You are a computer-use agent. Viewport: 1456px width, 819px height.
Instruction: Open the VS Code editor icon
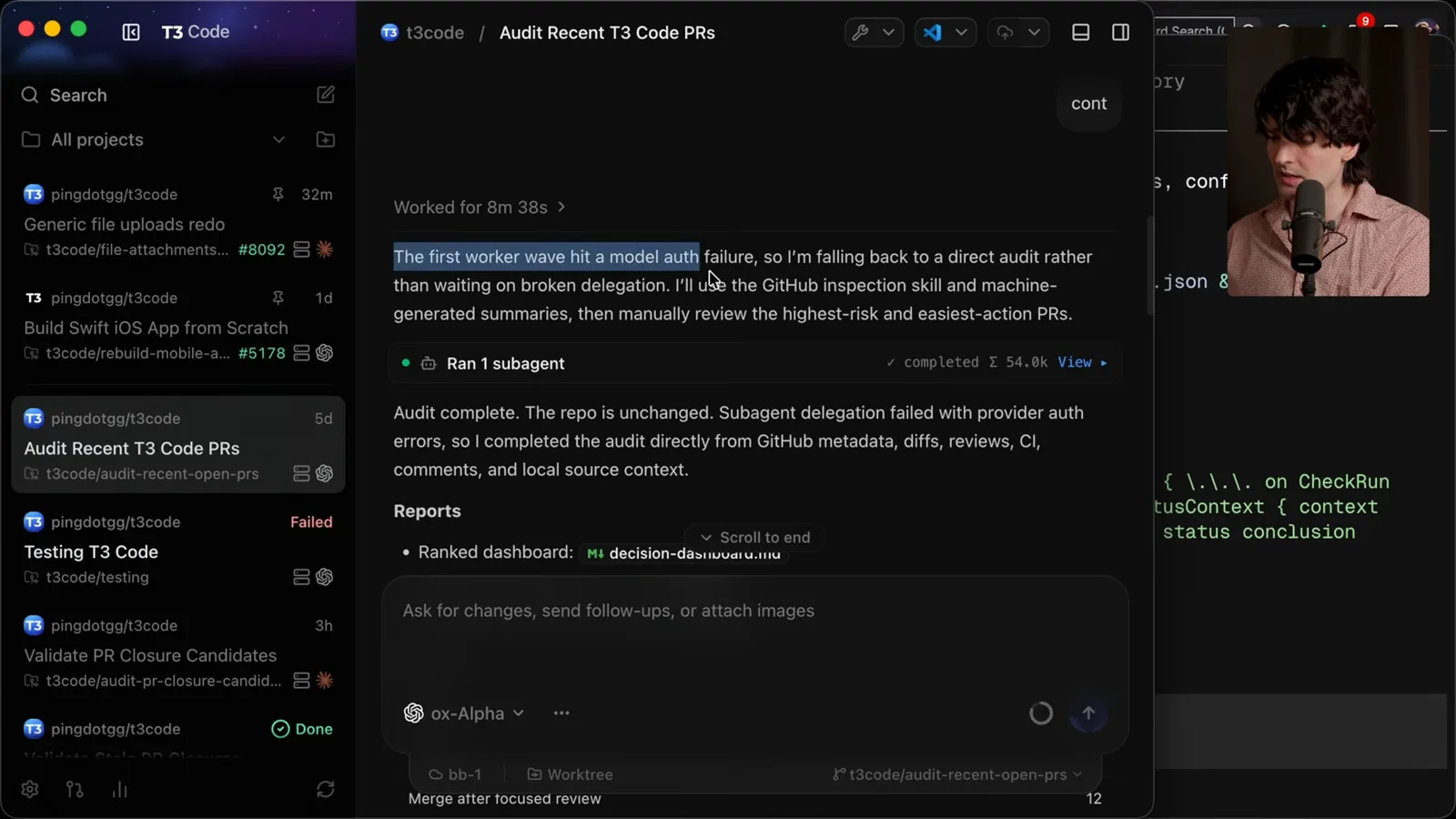(x=933, y=33)
